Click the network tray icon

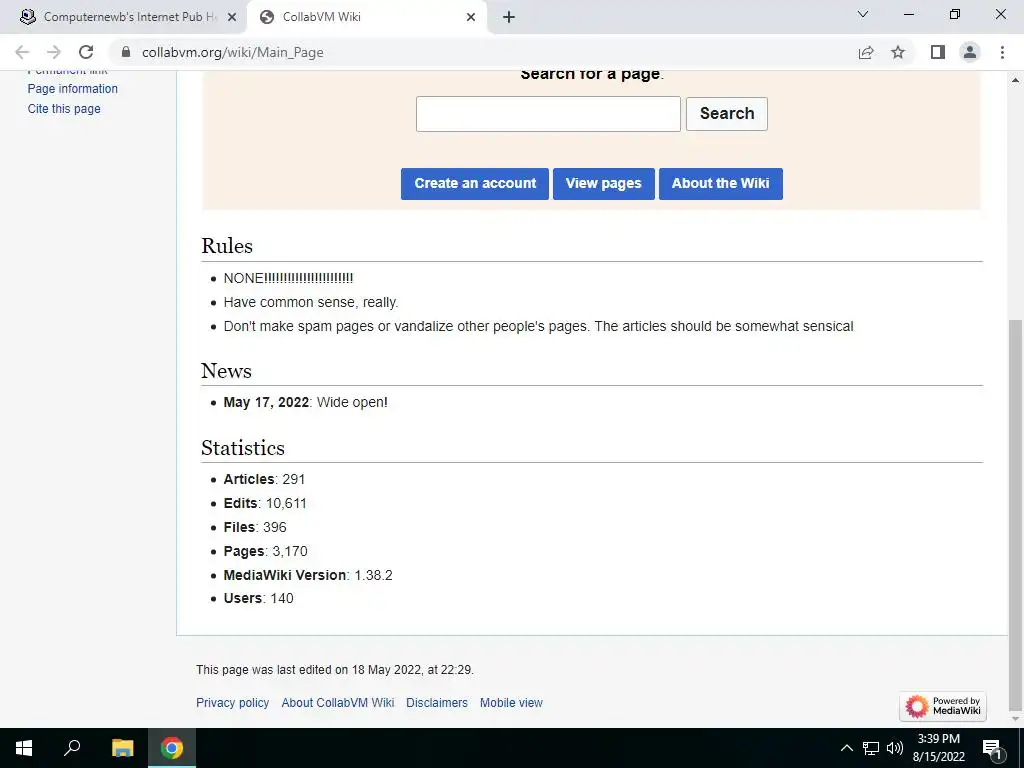(871, 748)
